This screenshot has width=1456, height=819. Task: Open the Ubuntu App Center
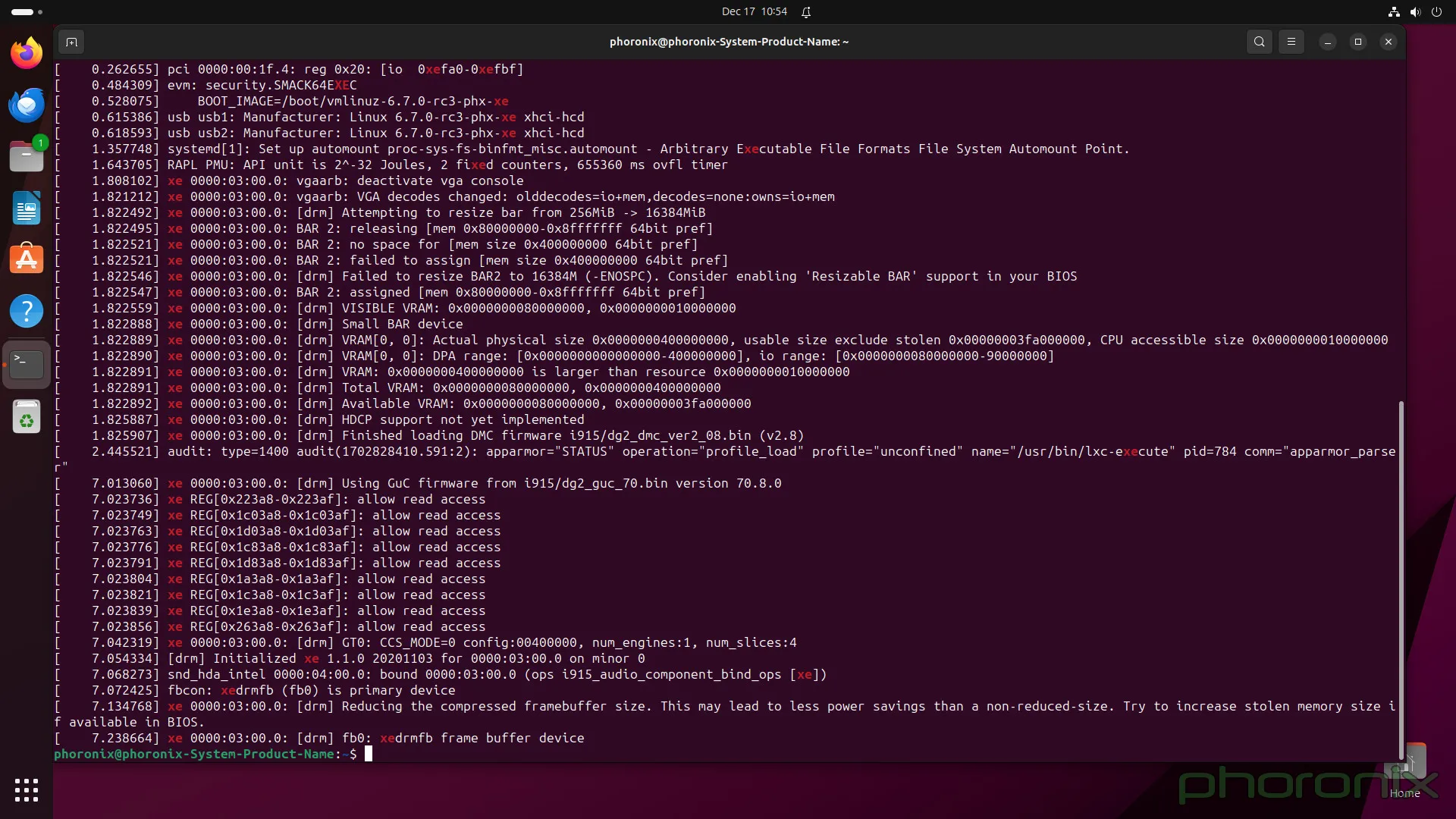[27, 259]
